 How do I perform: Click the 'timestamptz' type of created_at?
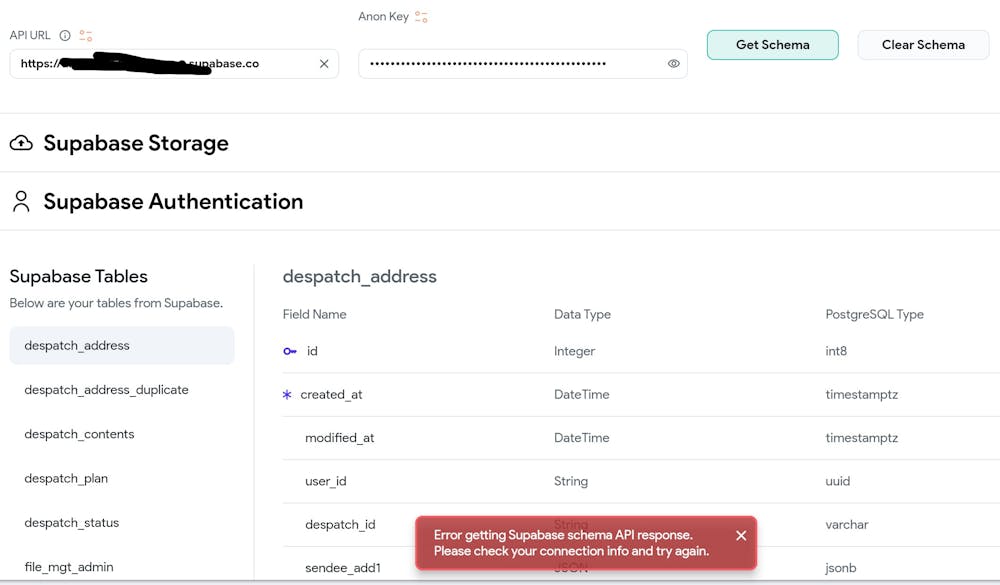pyautogui.click(x=862, y=395)
